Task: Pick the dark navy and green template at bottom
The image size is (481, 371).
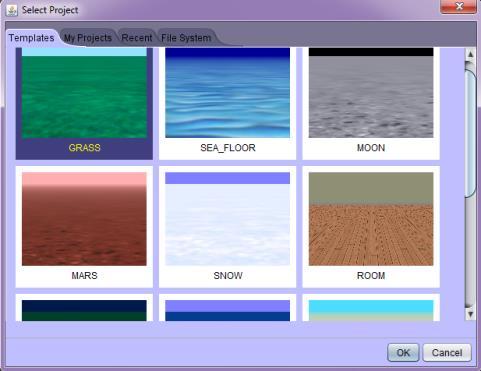Action: click(84, 308)
